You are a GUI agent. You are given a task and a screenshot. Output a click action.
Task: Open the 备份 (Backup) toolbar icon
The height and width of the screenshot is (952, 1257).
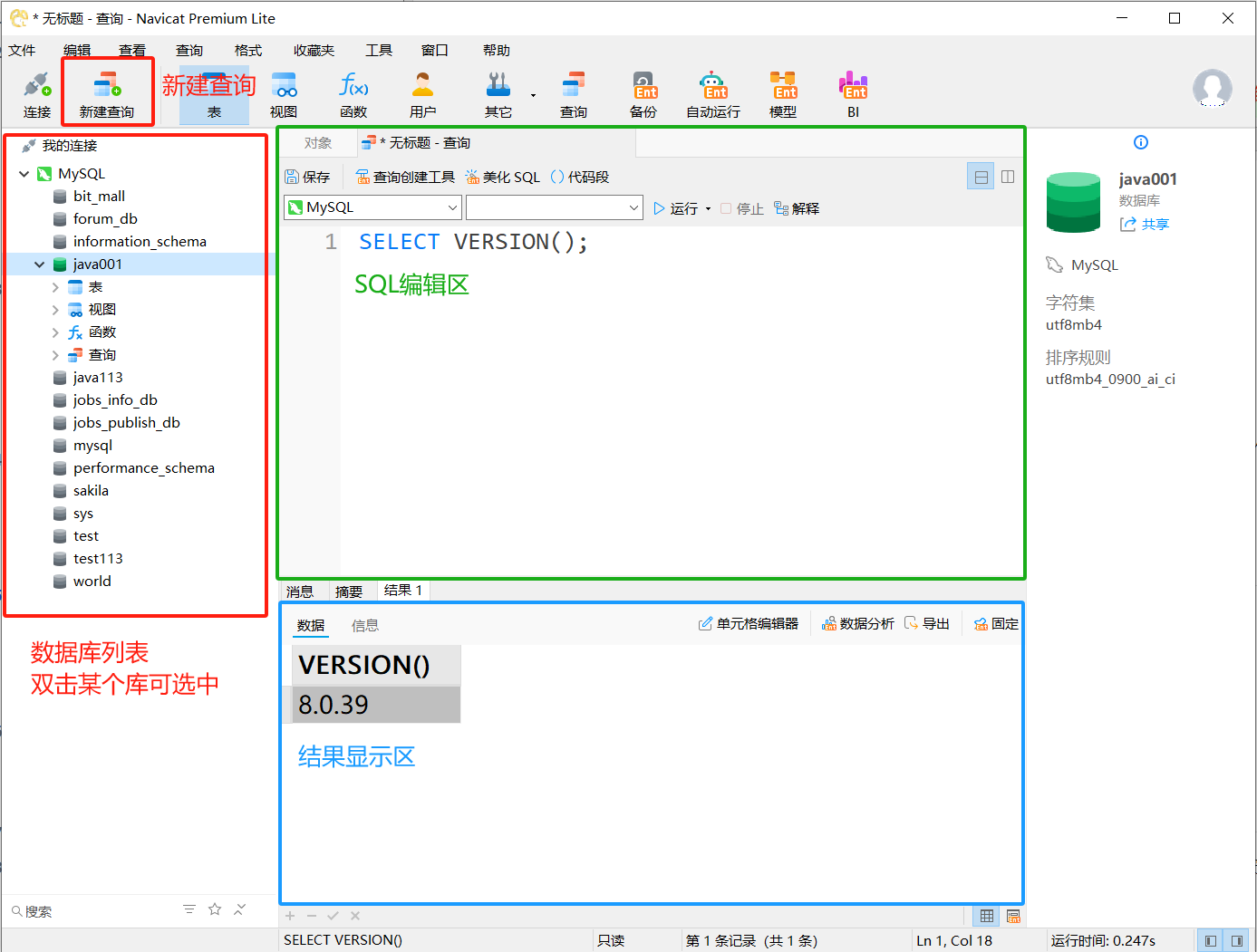(643, 95)
